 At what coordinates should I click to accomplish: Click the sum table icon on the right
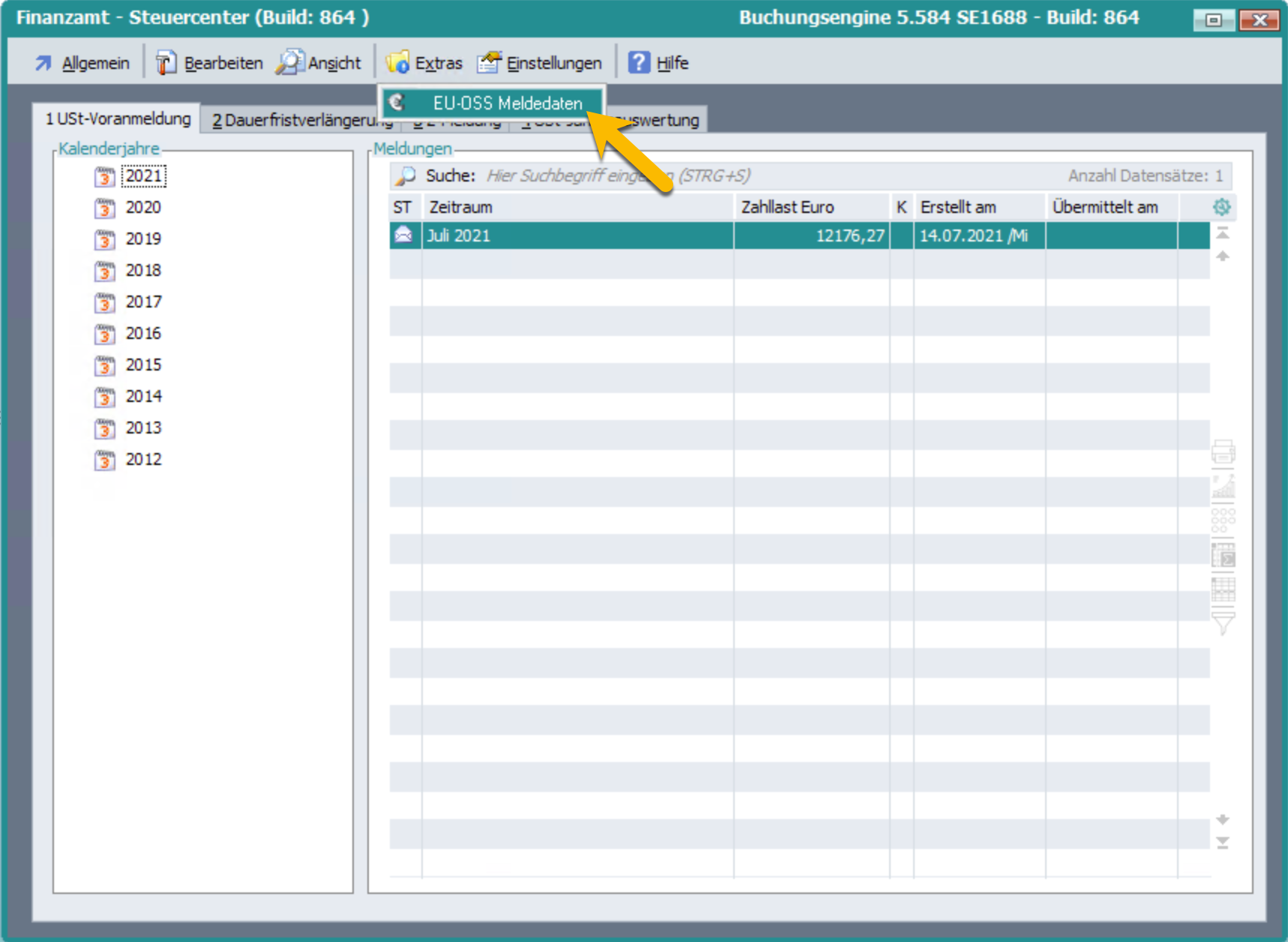(1223, 556)
